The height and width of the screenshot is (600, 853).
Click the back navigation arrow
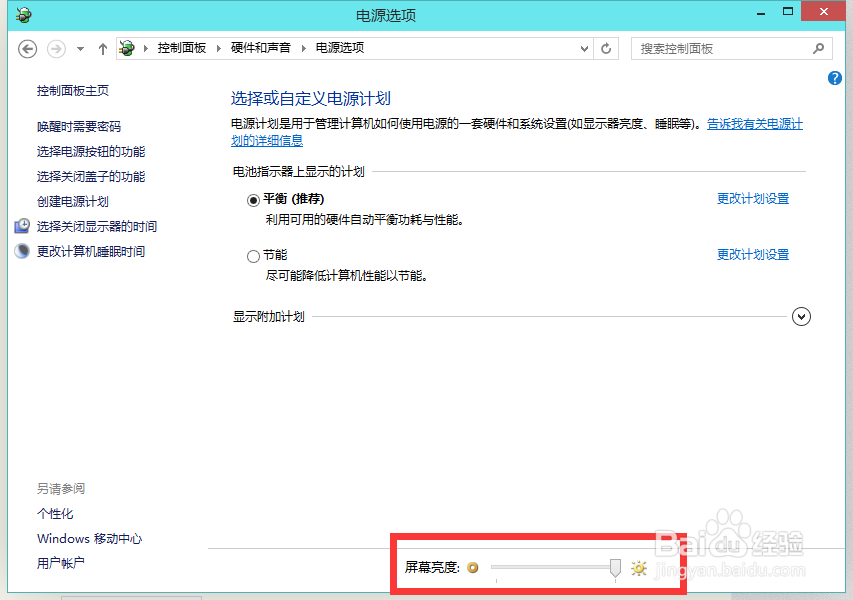[27, 48]
